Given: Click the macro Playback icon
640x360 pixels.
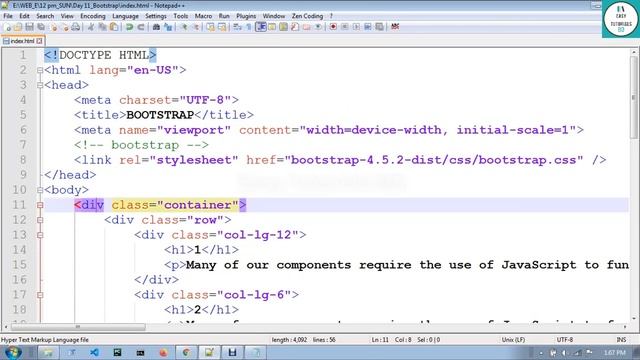Looking at the screenshot, I should tap(356, 27).
